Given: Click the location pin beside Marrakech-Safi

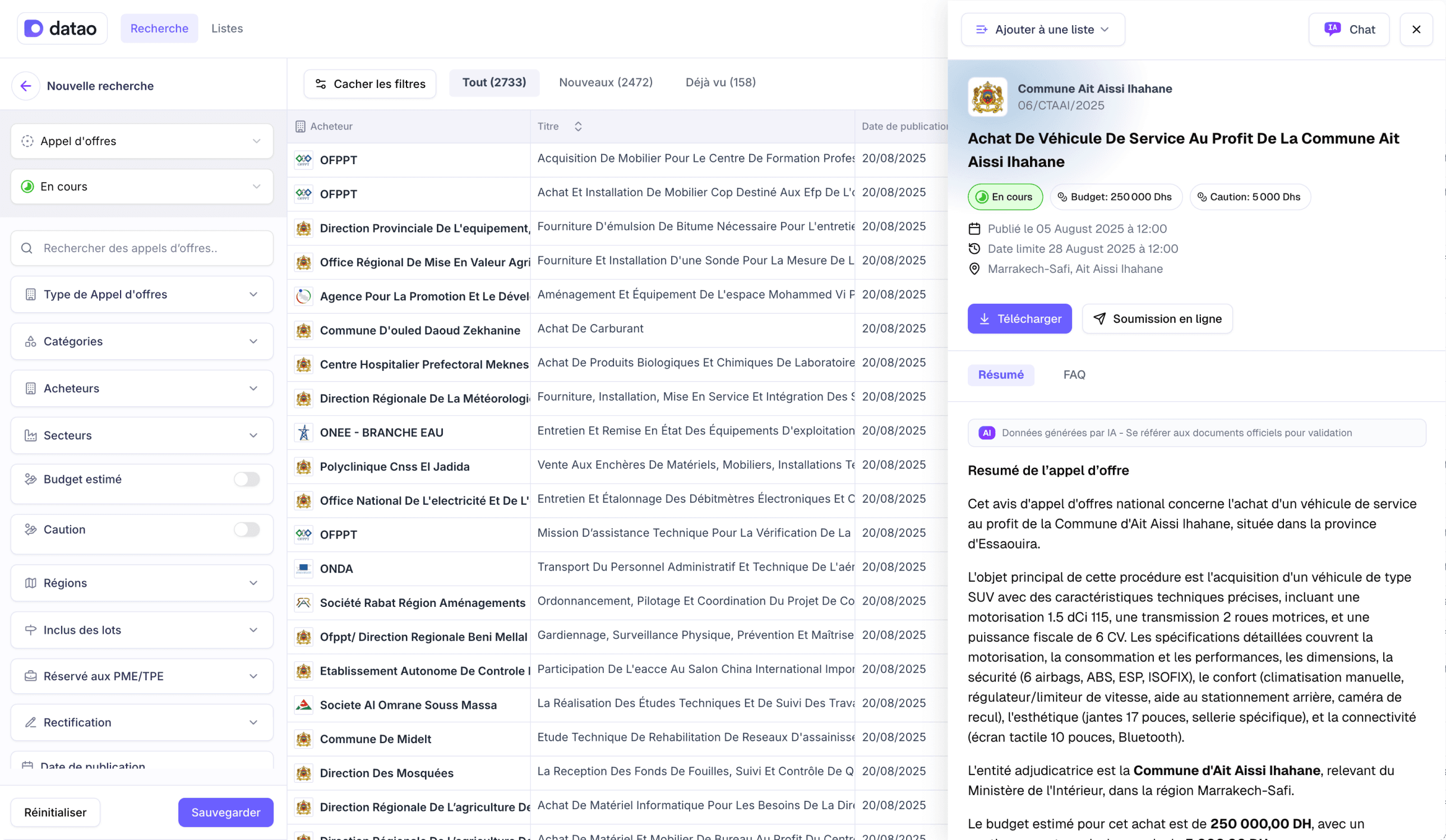Looking at the screenshot, I should click(x=974, y=269).
